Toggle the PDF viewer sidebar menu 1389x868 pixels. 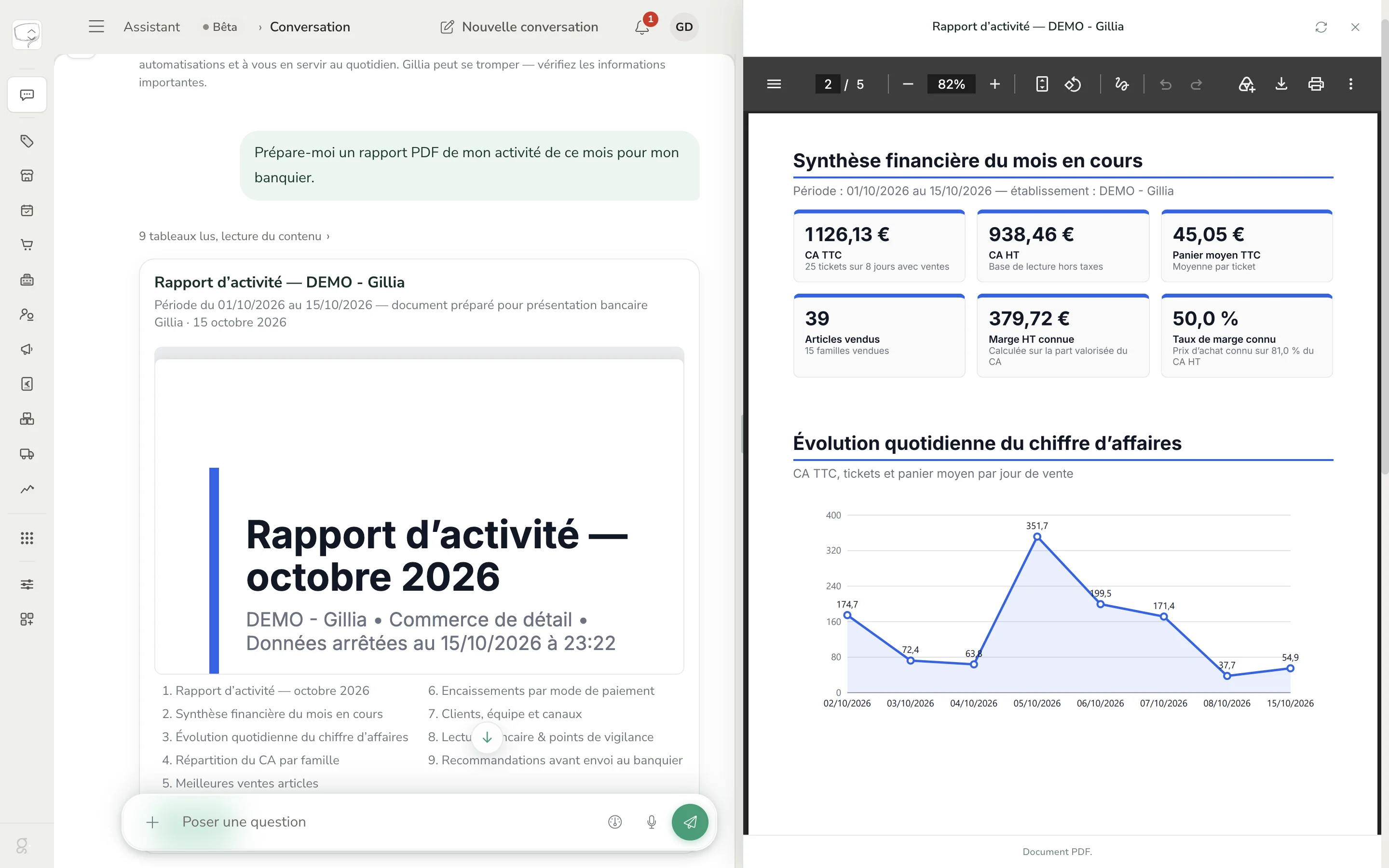click(774, 84)
